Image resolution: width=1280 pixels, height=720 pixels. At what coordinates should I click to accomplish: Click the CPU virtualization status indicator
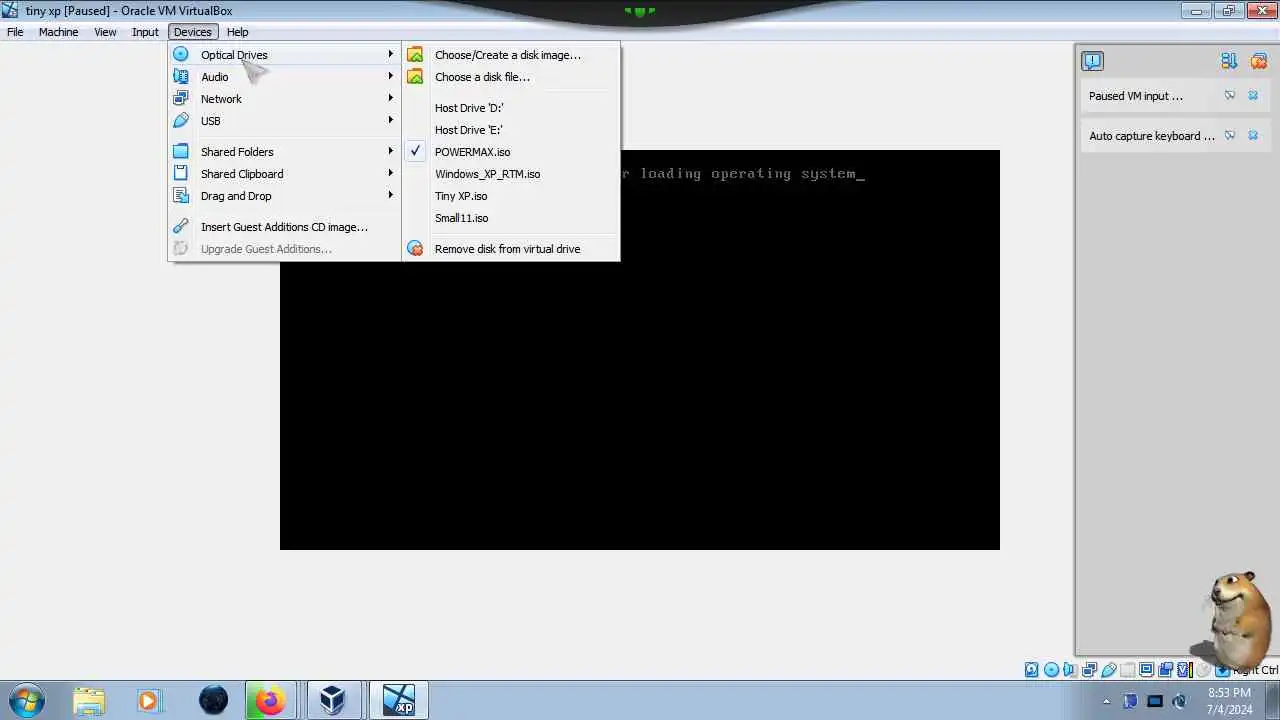click(1184, 670)
